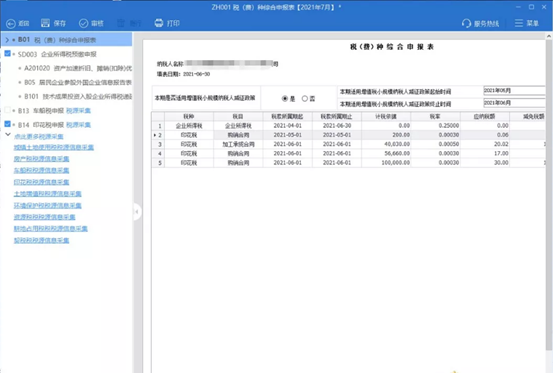Screen dimensions: 553x373
Task: Open 耕地占用税税源信息采集 link
Action: 51,229
